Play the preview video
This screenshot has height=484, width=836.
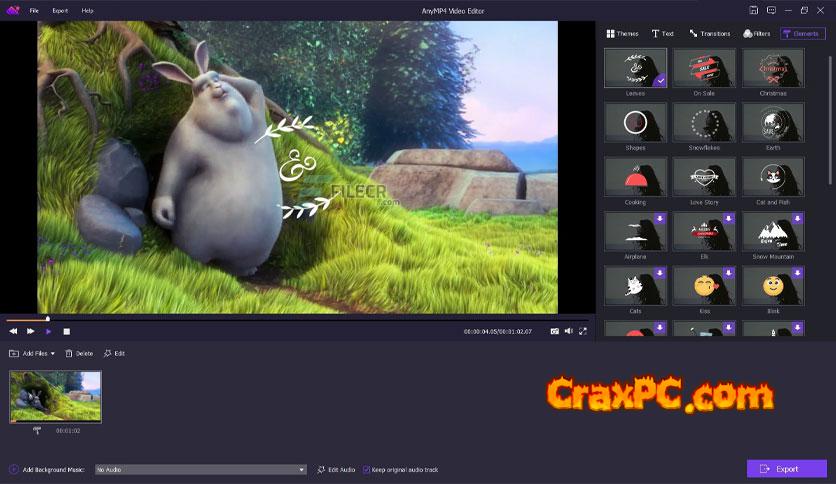click(49, 331)
